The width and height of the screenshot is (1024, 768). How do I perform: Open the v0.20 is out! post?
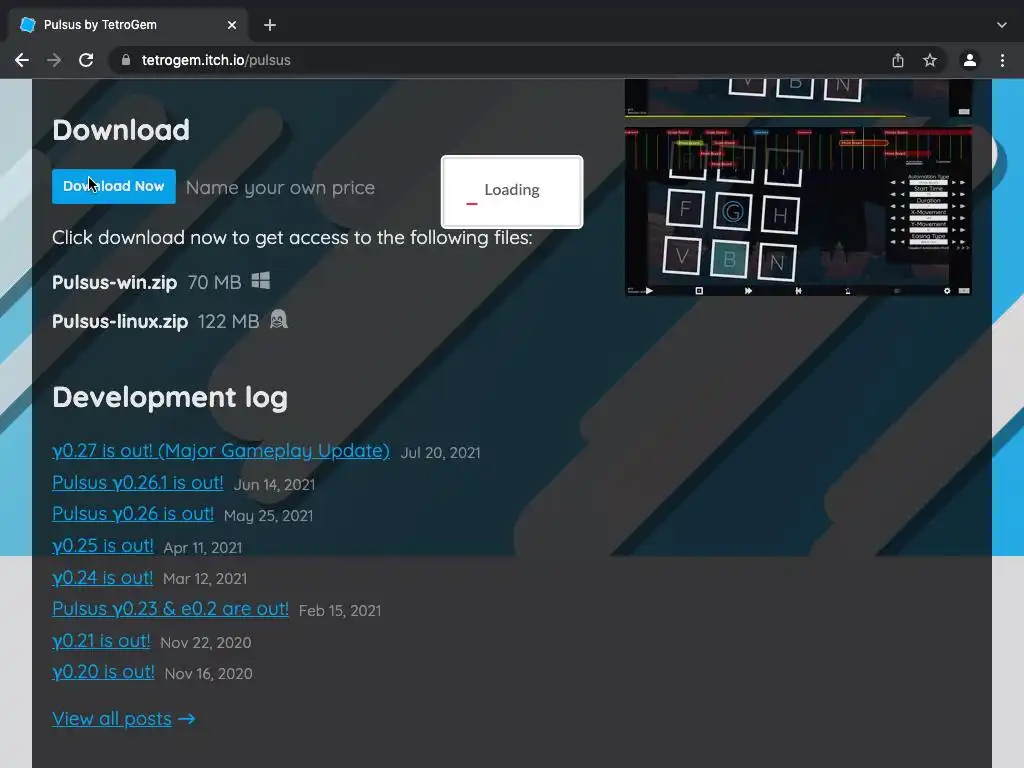point(103,672)
